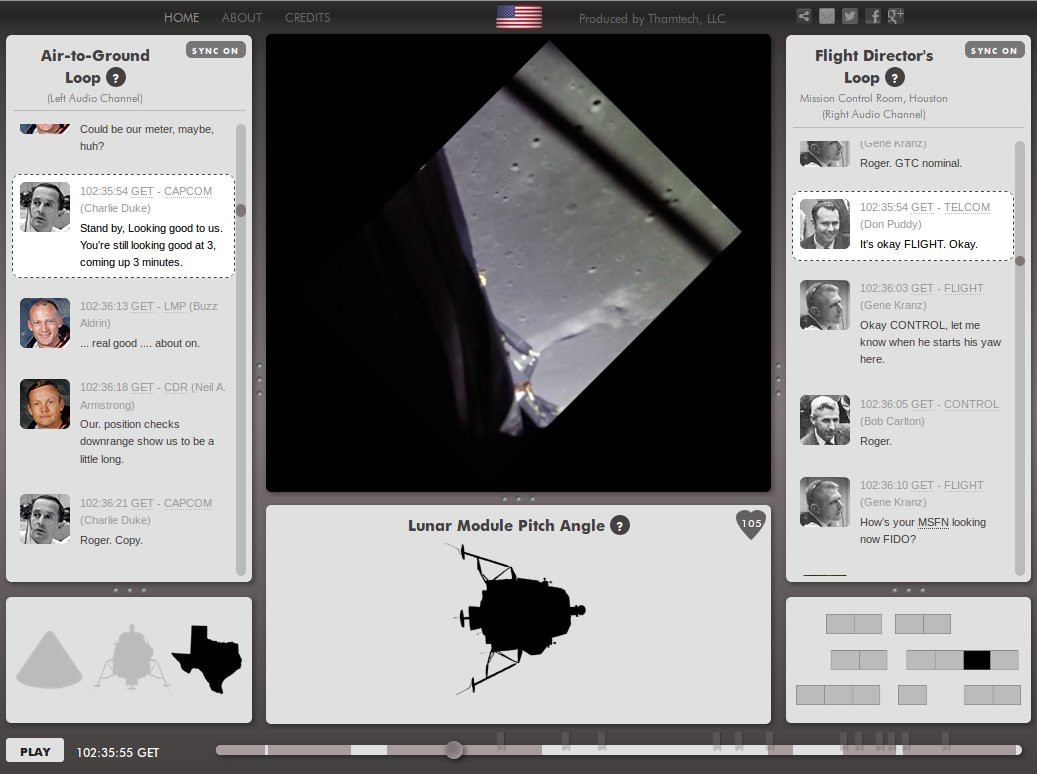Click the MSFN abbreviation link

pos(933,523)
